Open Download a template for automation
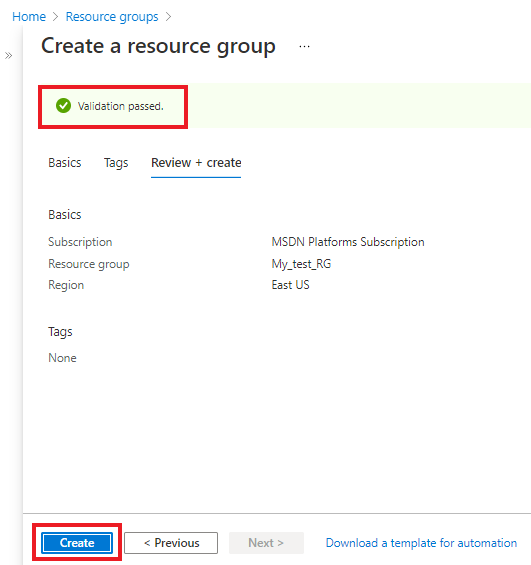The width and height of the screenshot is (531, 565). click(421, 543)
